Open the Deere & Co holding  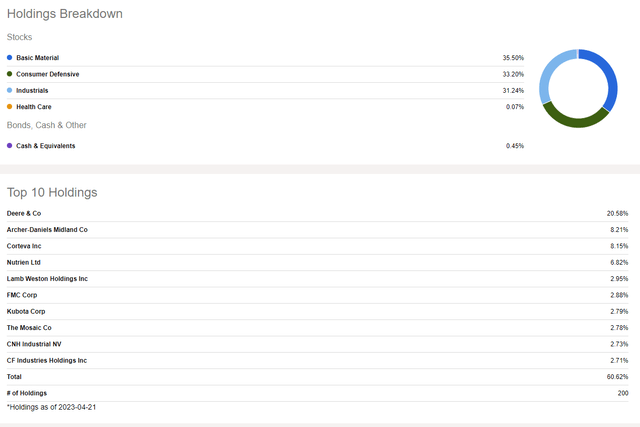pos(24,214)
